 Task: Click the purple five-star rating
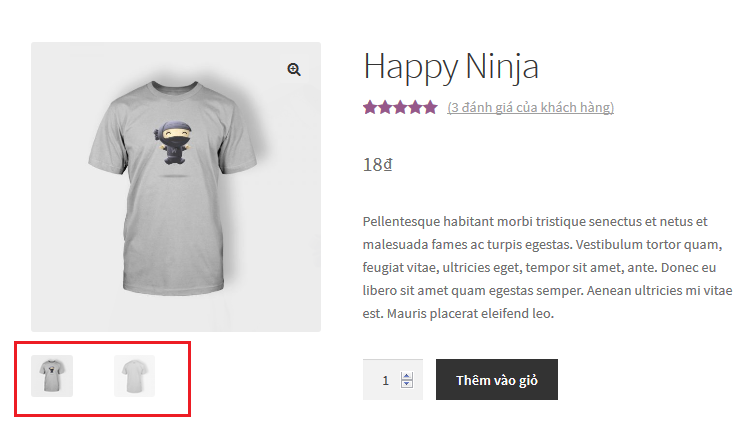(x=400, y=107)
